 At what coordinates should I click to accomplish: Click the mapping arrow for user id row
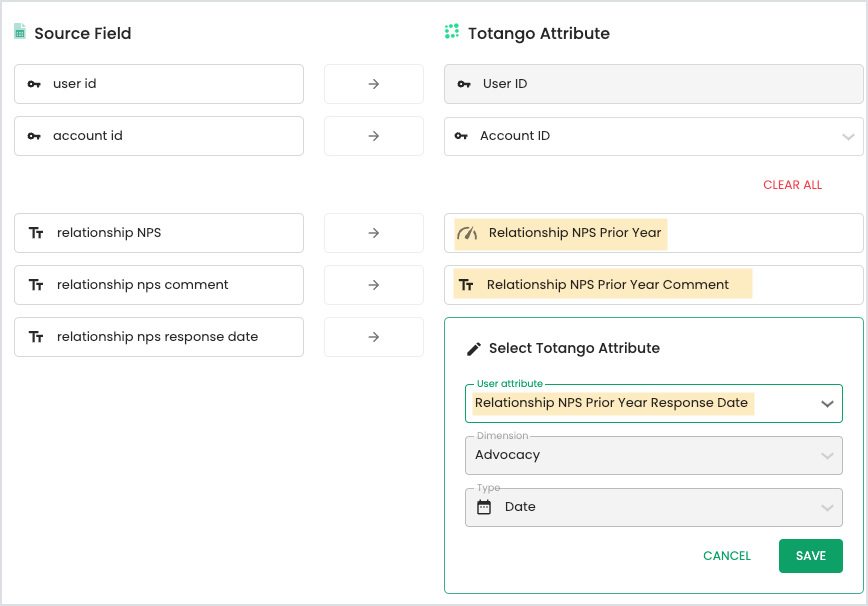[374, 84]
